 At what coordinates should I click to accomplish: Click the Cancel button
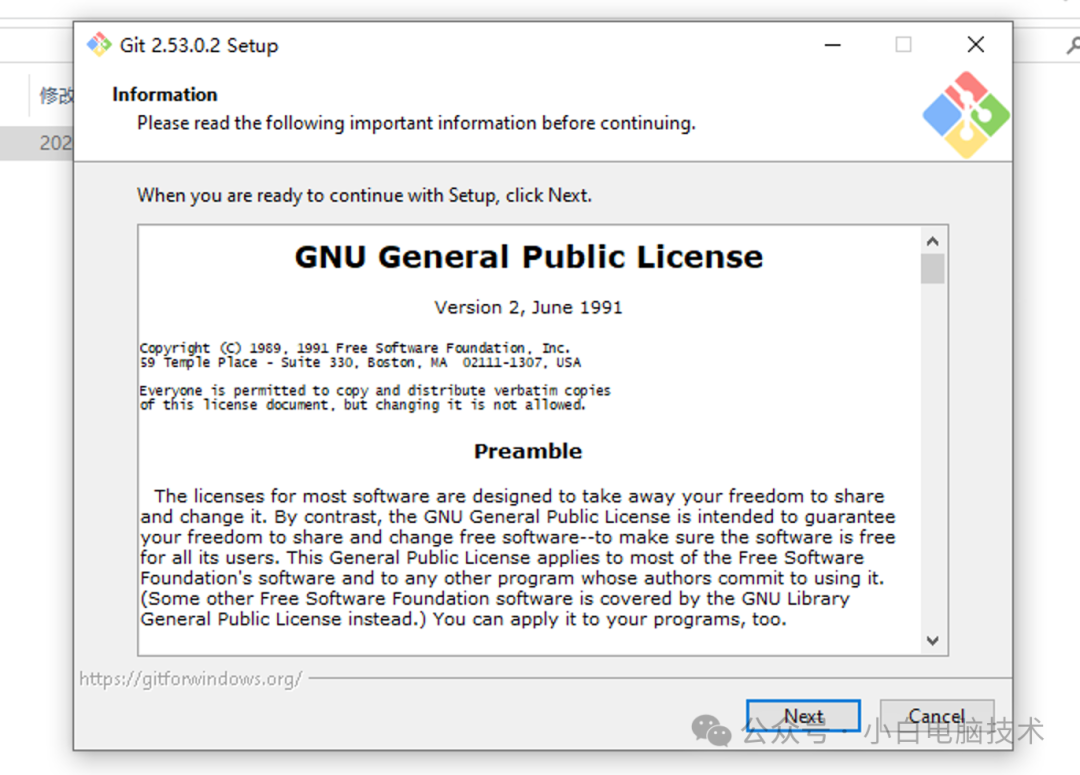[x=937, y=716]
